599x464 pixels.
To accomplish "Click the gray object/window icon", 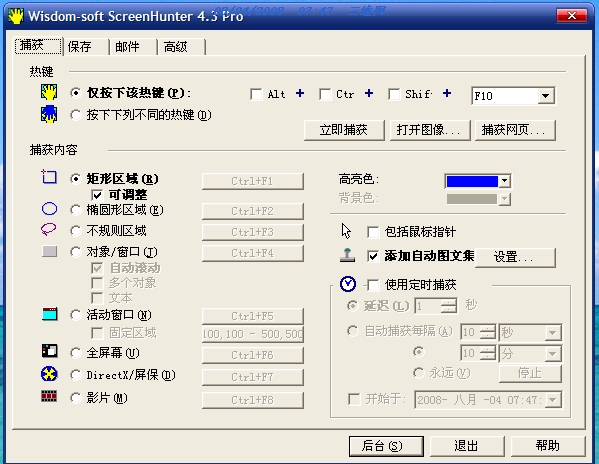I will pos(49,251).
